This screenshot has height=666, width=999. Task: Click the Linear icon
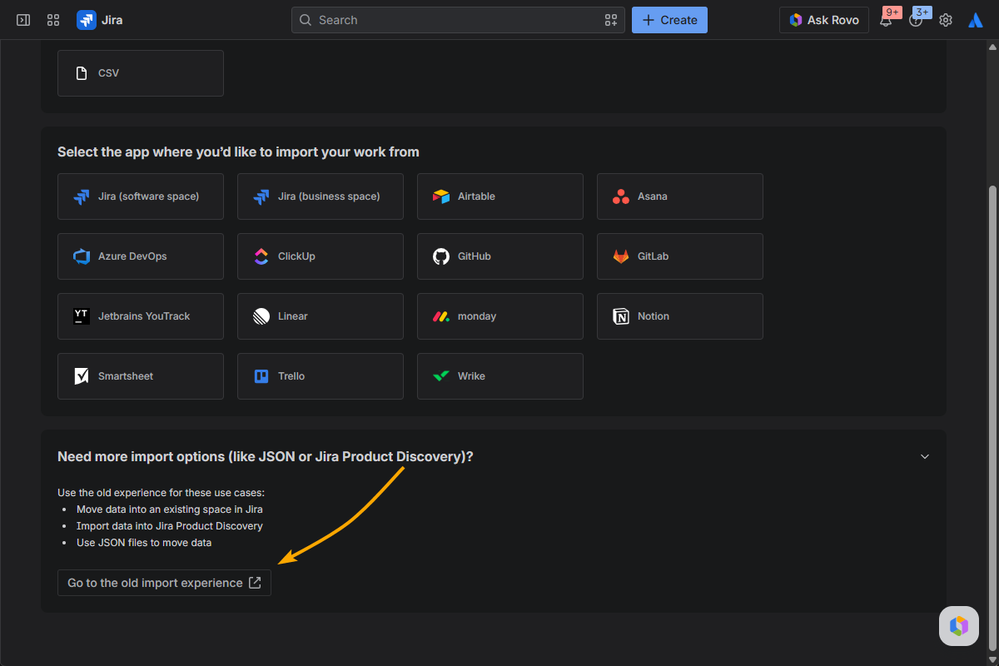261,316
